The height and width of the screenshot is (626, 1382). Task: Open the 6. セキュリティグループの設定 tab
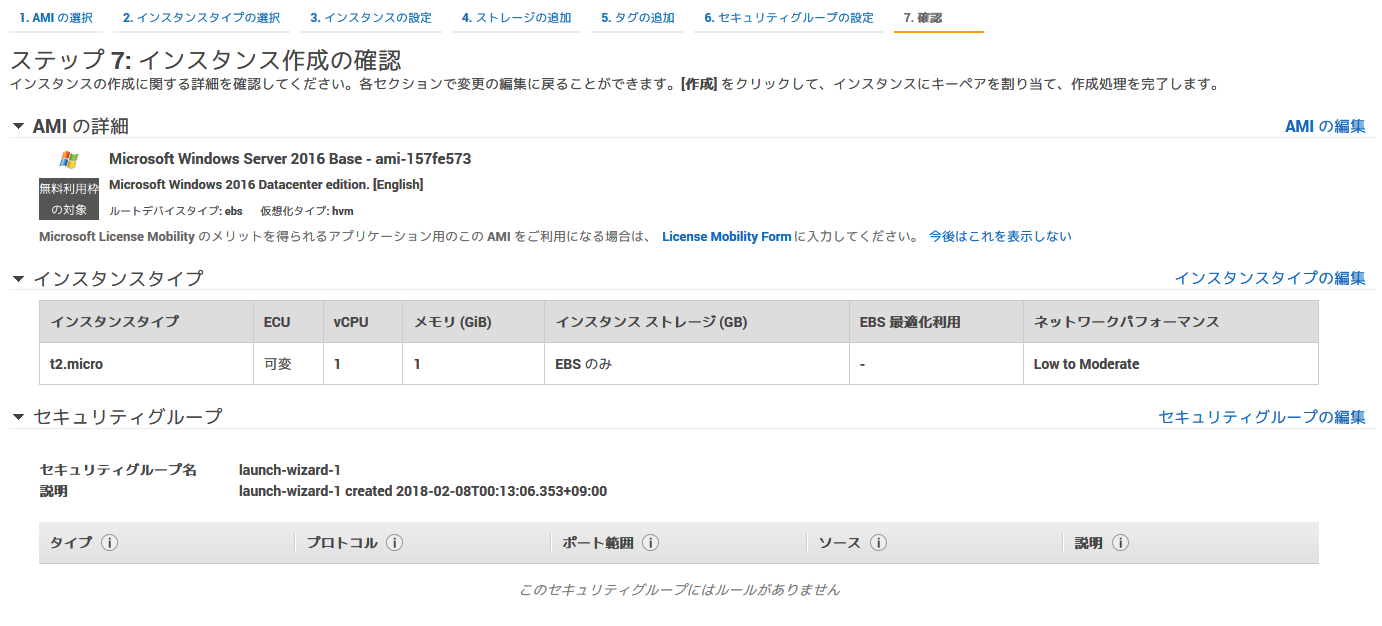click(x=789, y=17)
